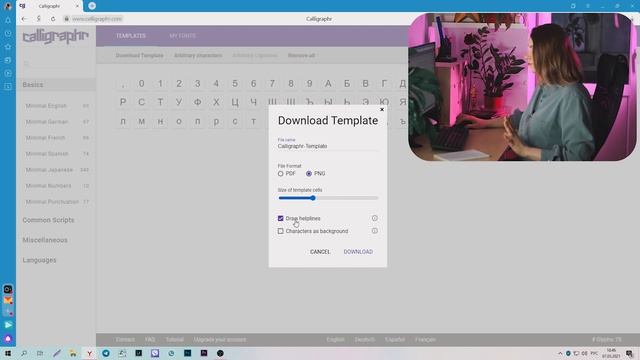Select Minimal Numbers template
640x360 pixels.
point(56,186)
